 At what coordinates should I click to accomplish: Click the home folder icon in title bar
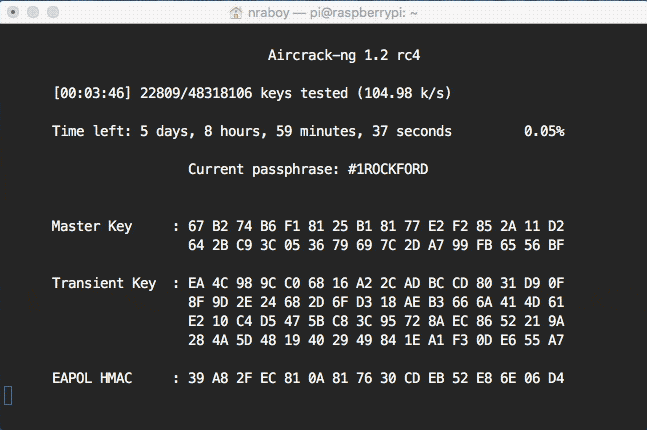[236, 13]
